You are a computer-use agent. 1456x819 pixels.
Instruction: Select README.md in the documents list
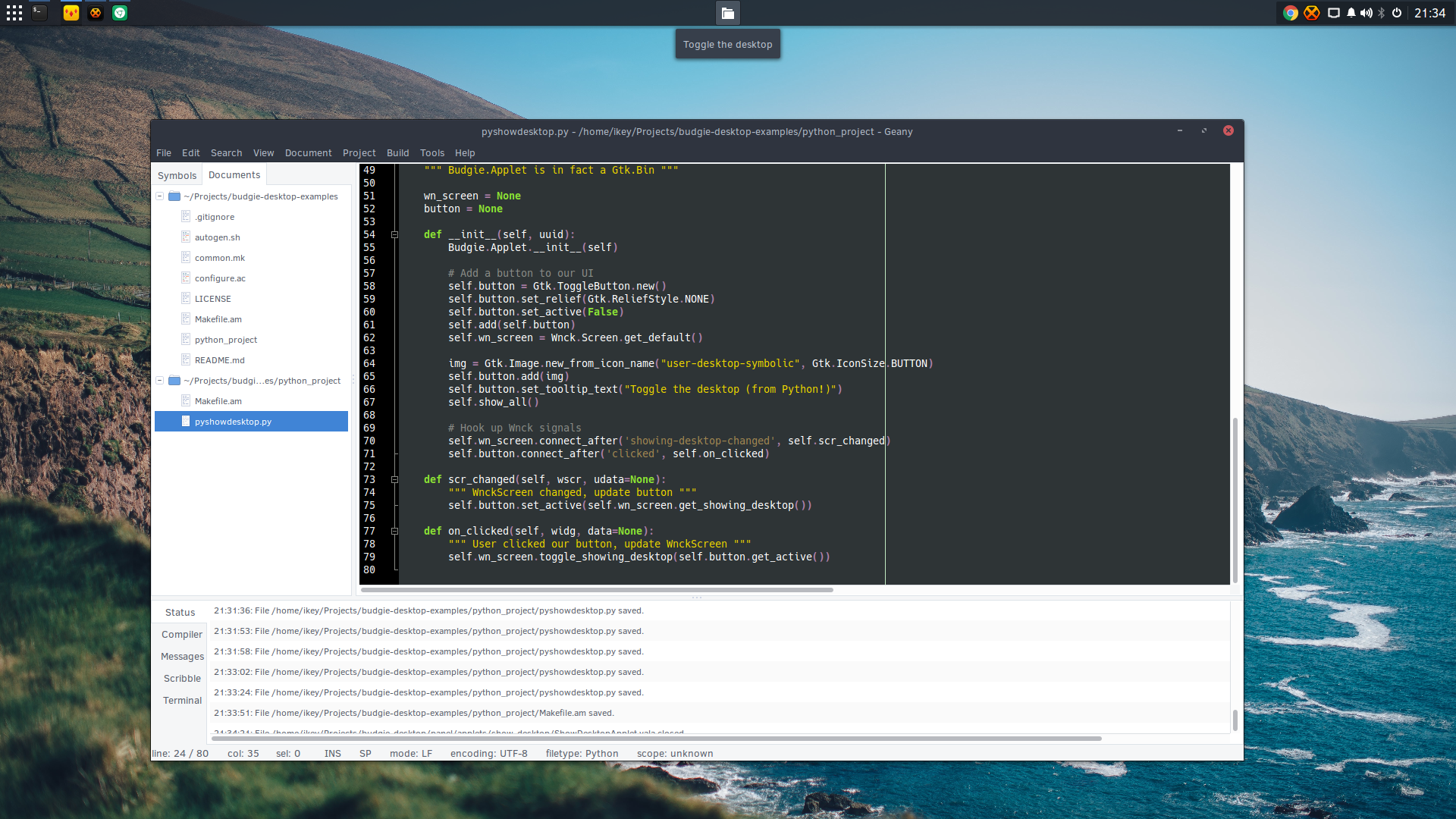click(x=219, y=360)
